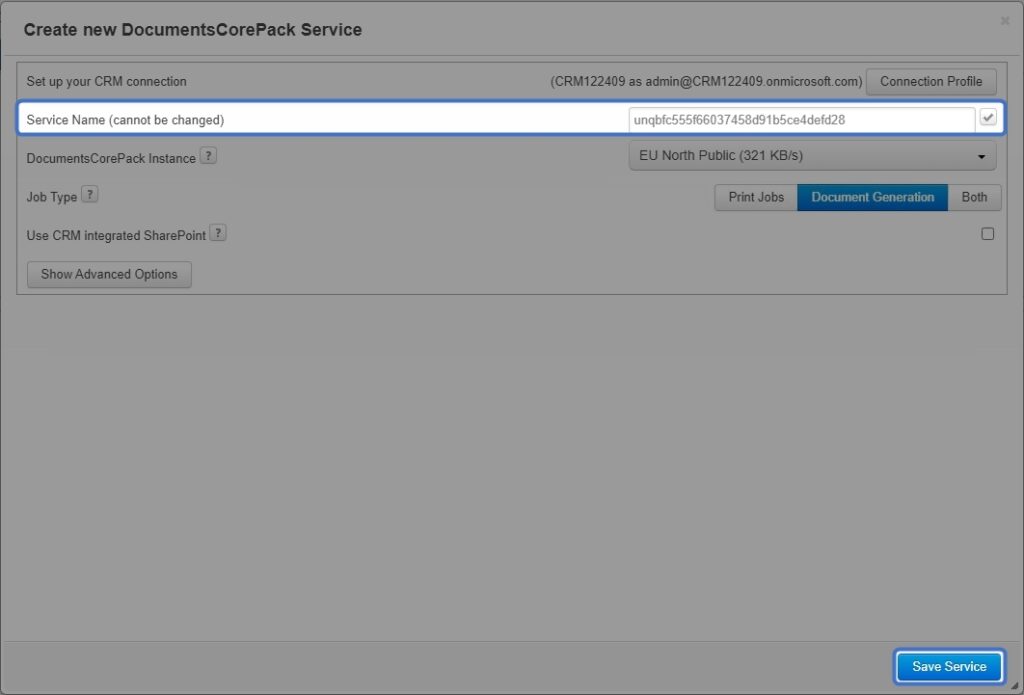Switch job type to Both

(x=974, y=197)
